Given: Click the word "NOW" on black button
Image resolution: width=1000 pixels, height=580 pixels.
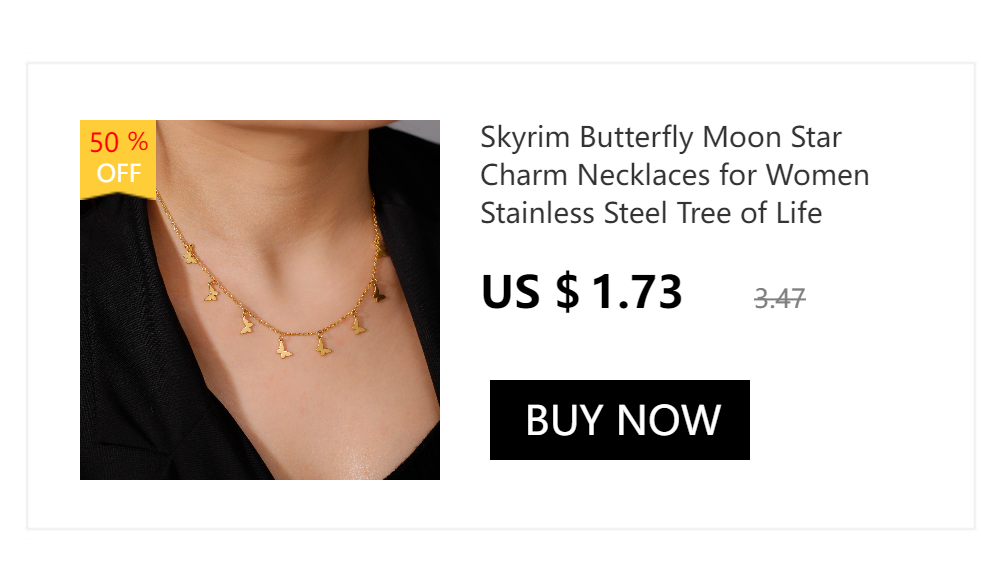Looking at the screenshot, I should pos(668,420).
